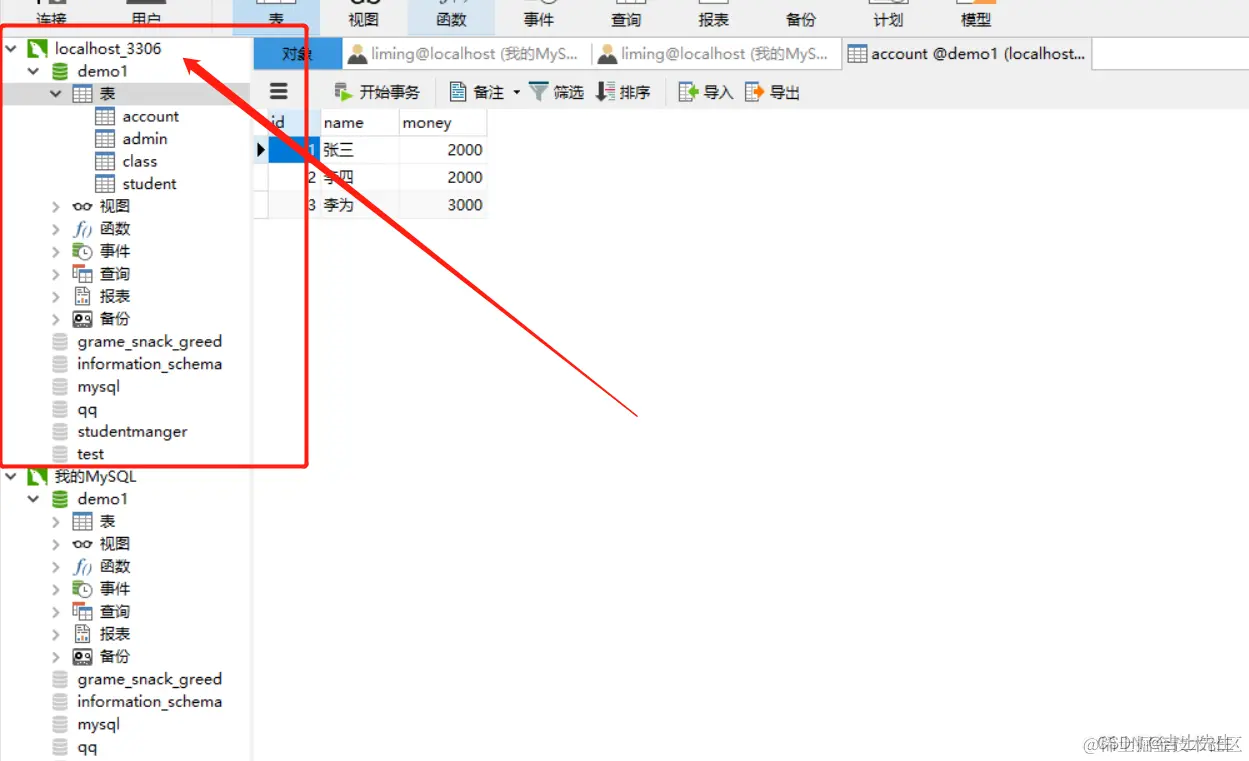Click qq database icon under 我的MySQL
This screenshot has width=1249, height=761.
point(61,747)
